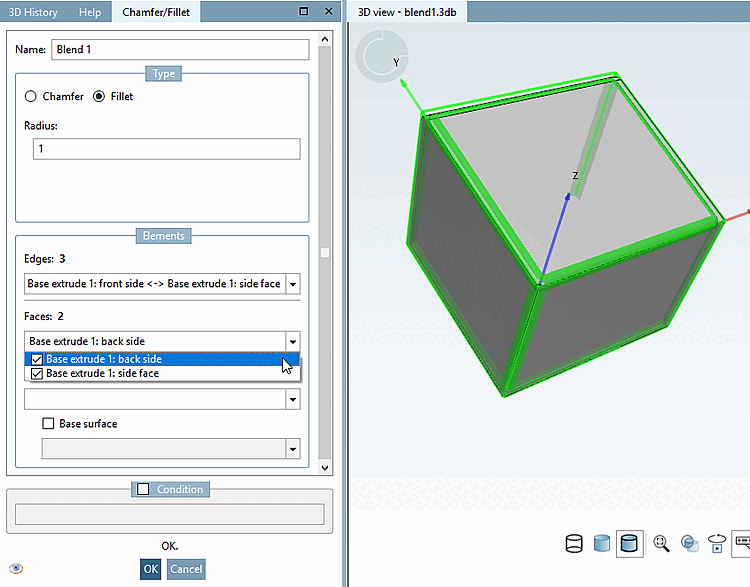The height and width of the screenshot is (587, 750).
Task: Select shaded with edges display icon
Action: [x=629, y=543]
